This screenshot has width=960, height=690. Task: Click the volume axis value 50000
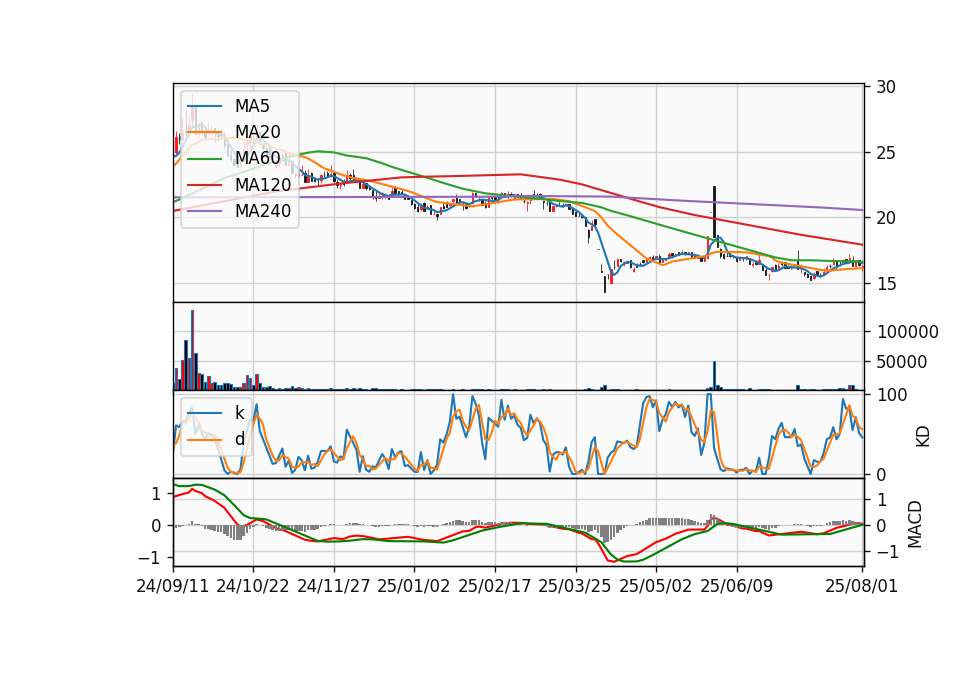[x=902, y=362]
